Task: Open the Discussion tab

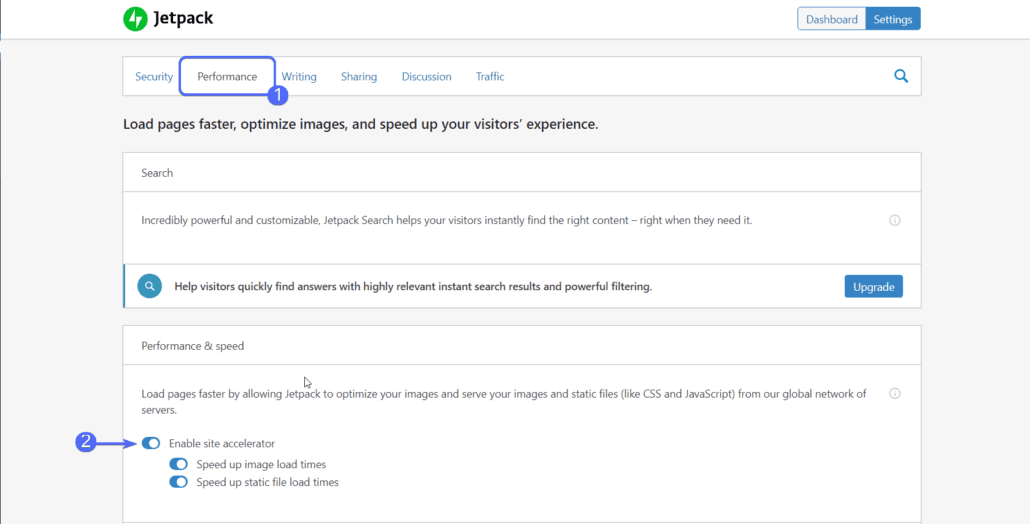Action: coord(426,77)
